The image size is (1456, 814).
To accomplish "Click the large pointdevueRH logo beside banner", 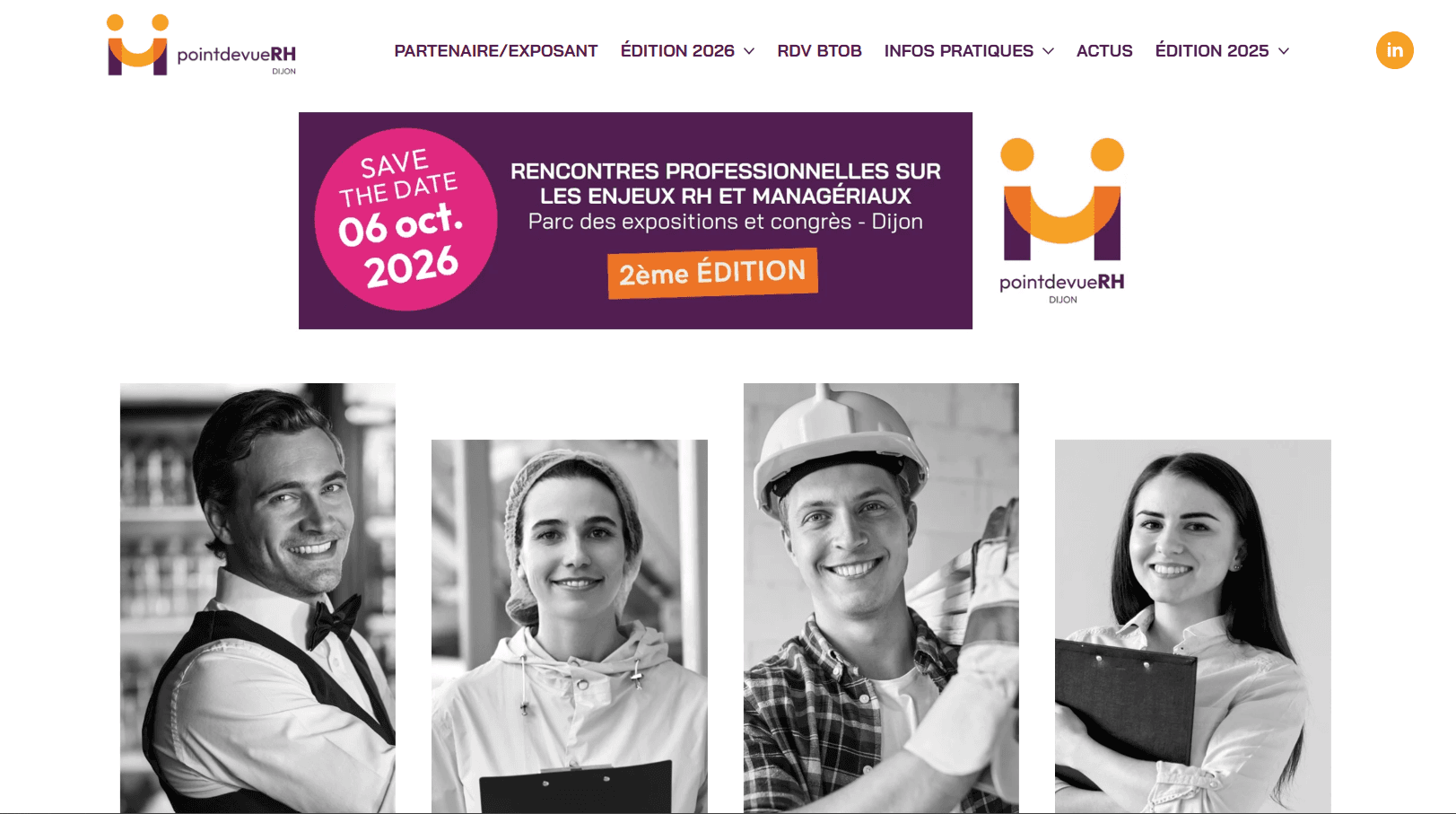I will pyautogui.click(x=1062, y=221).
